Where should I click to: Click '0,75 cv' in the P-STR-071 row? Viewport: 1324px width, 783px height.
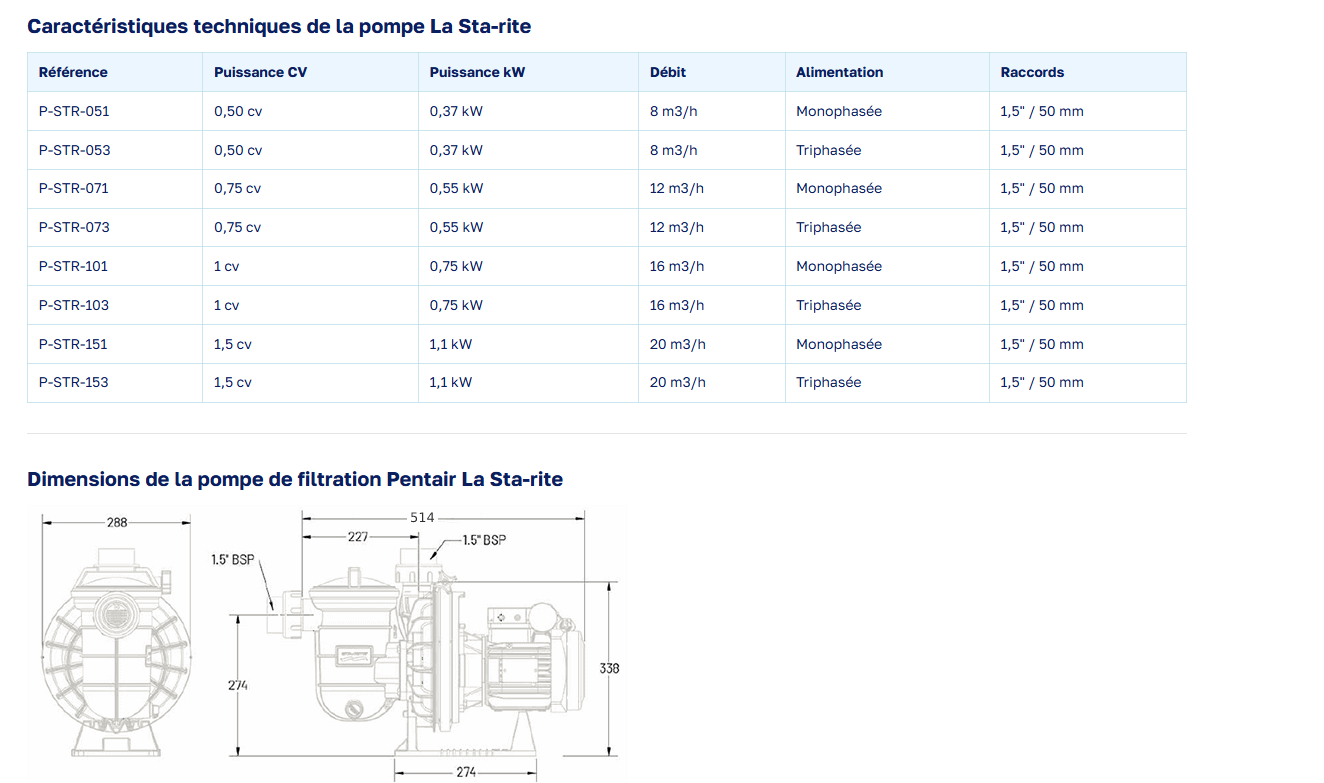pyautogui.click(x=237, y=188)
